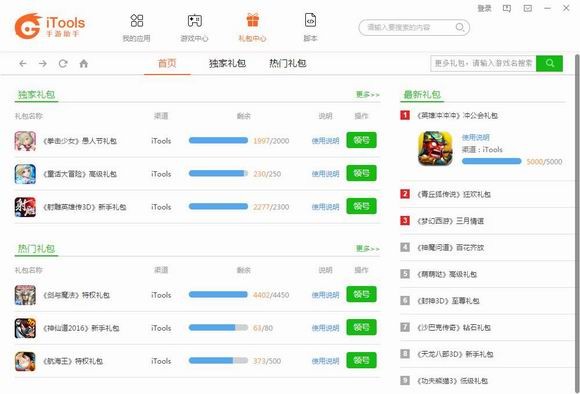
Task: Open 《天龙八部3D》新手礼包 in latest list
Action: pos(455,354)
